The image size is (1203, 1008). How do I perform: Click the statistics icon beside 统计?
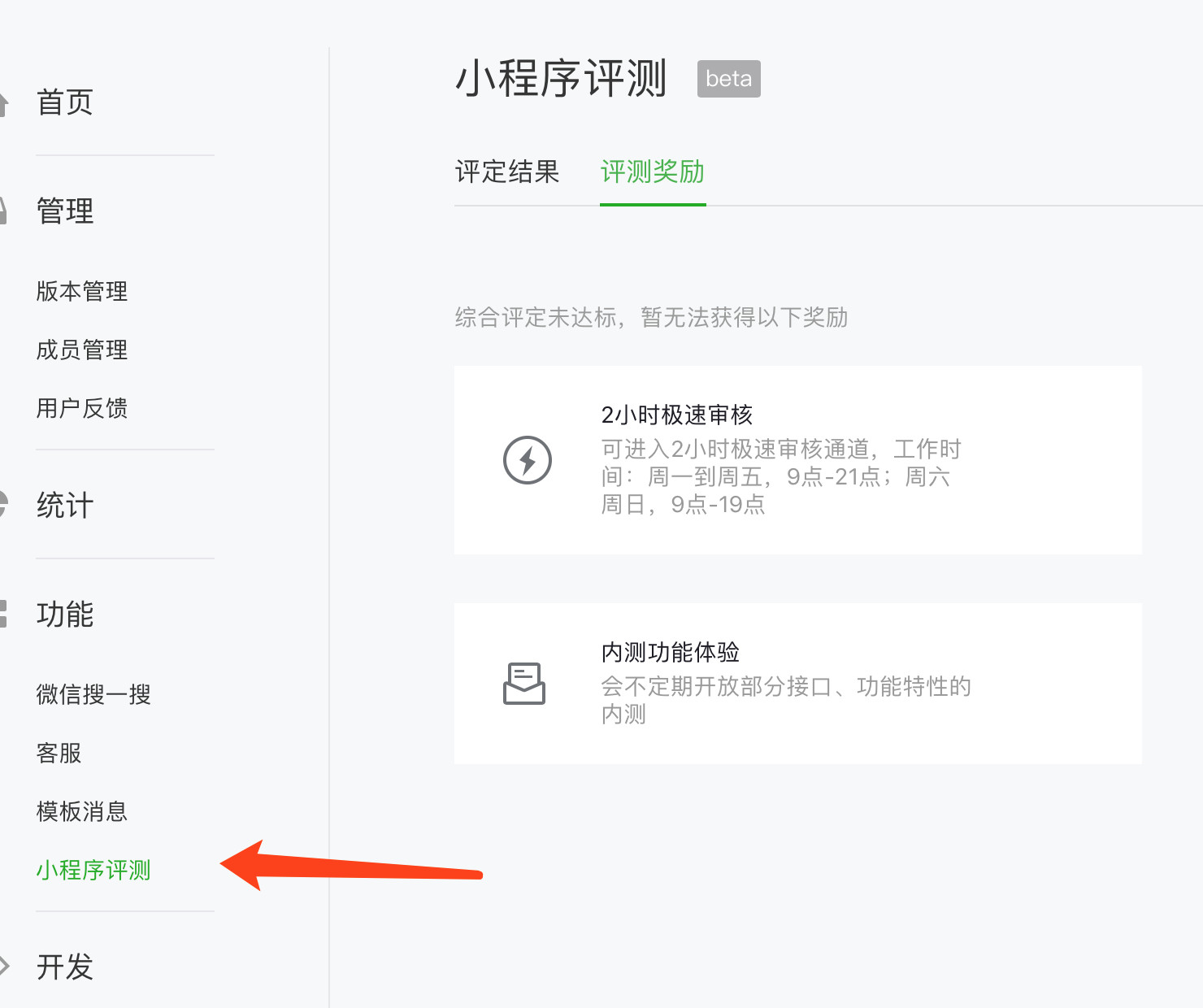tap(3, 505)
